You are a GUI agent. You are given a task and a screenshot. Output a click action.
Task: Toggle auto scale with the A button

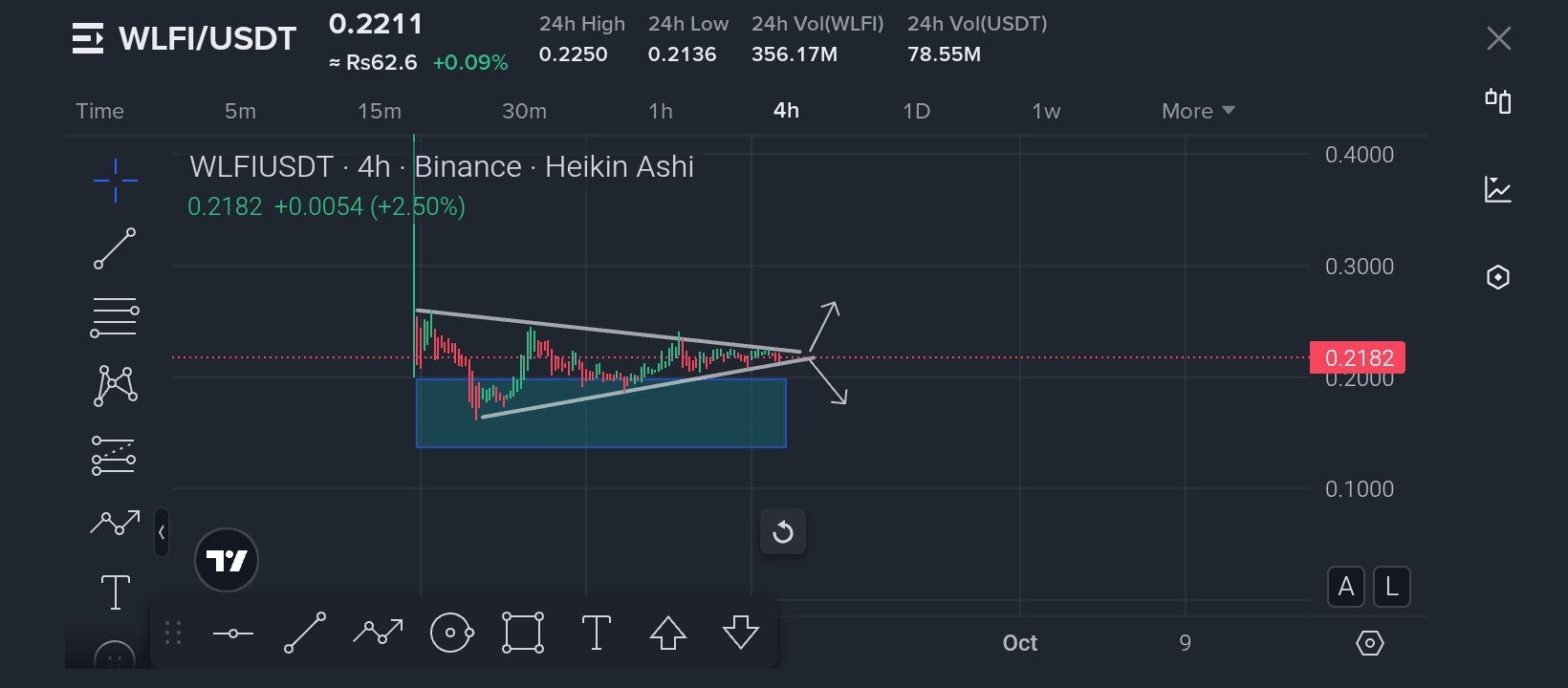pos(1346,587)
